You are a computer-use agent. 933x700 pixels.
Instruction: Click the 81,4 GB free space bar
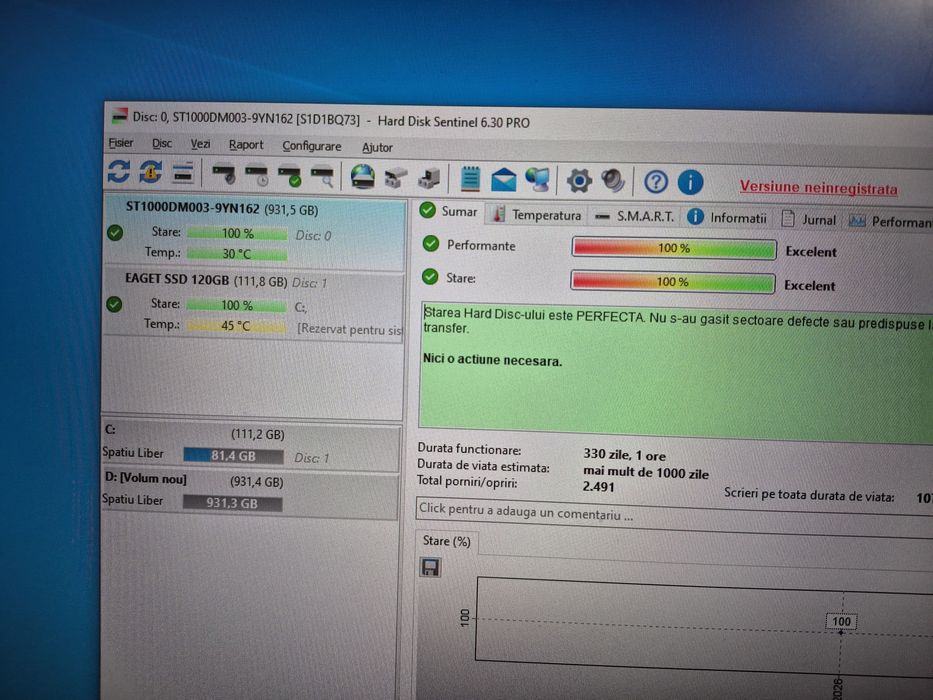coord(233,456)
